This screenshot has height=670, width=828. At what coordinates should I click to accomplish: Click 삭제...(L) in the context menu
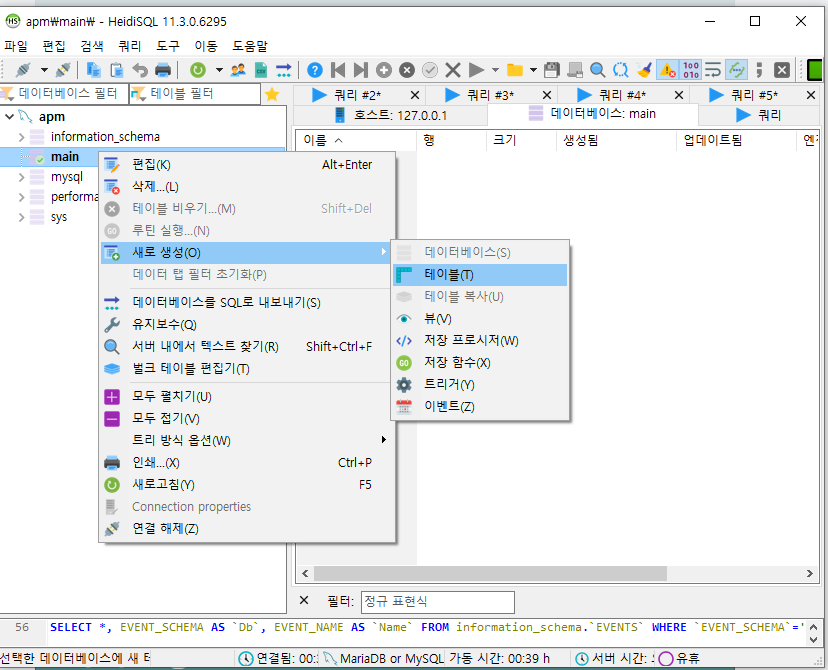pyautogui.click(x=247, y=186)
